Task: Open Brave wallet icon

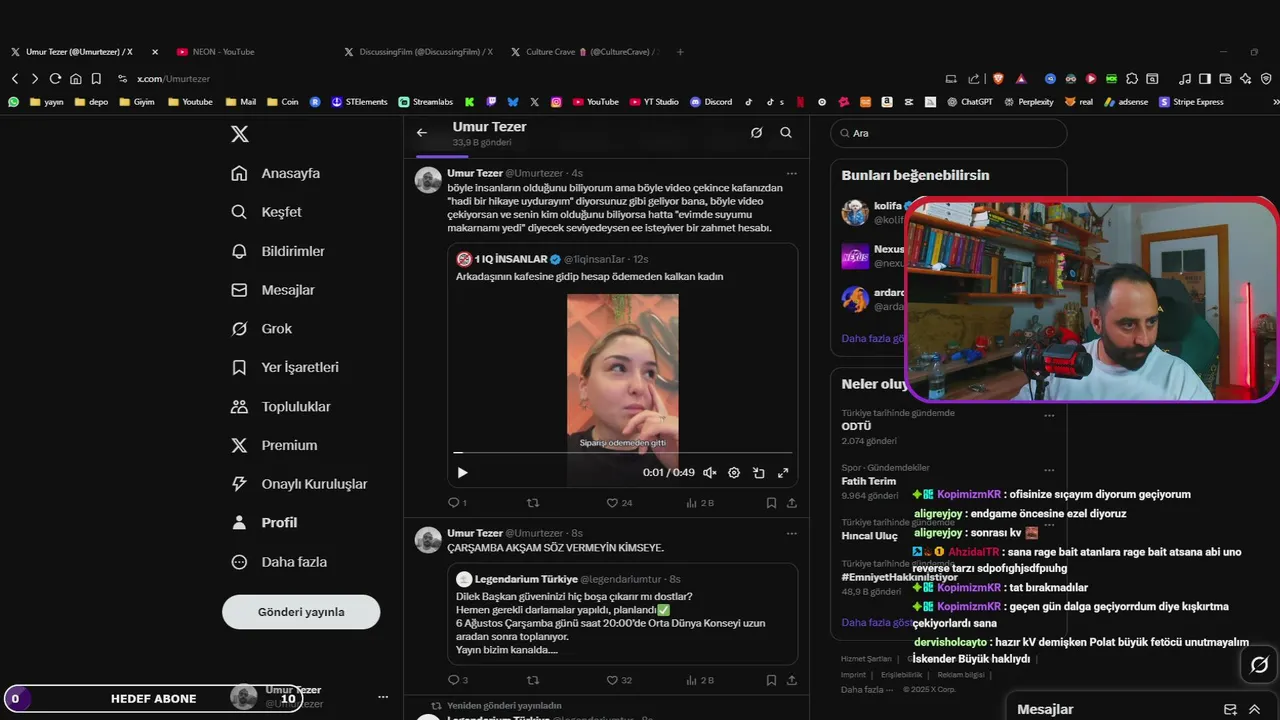Action: 1225,79
